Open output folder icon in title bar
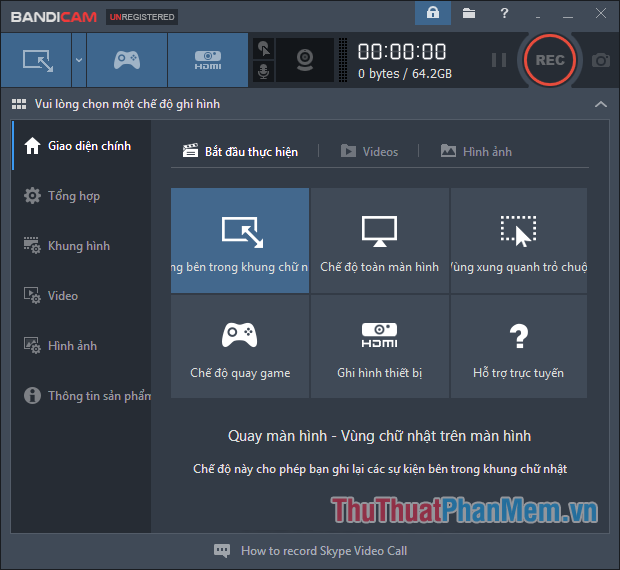The image size is (620, 570). pos(469,13)
